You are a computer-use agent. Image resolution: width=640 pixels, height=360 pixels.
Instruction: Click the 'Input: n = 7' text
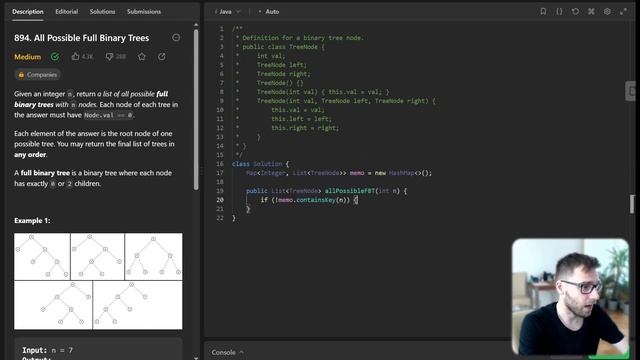(47, 350)
